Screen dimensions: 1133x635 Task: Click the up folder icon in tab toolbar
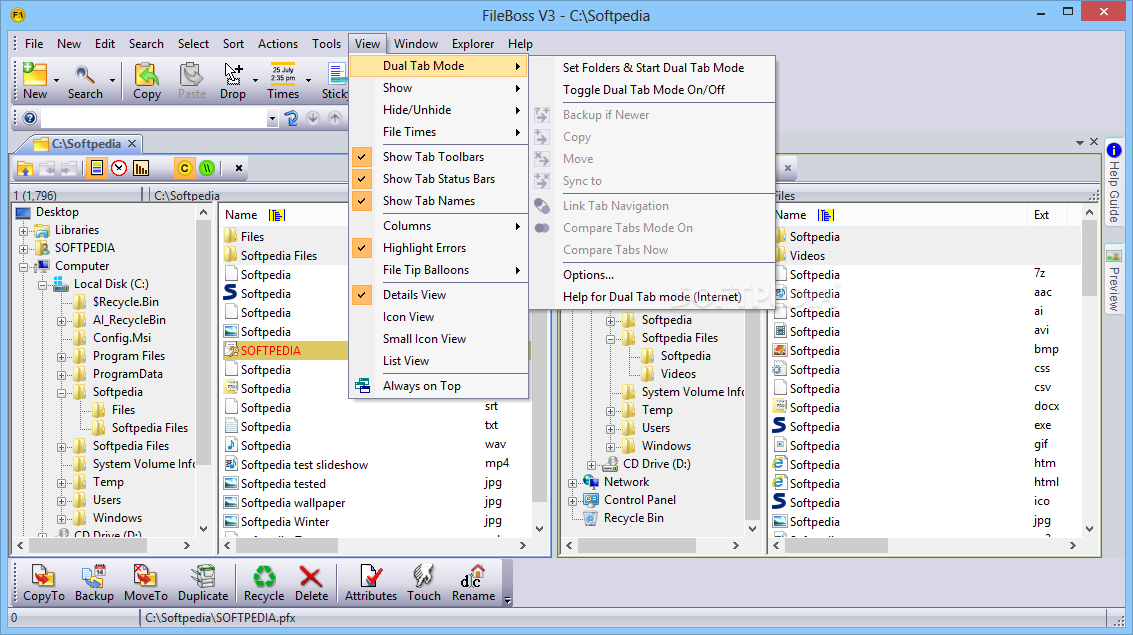point(25,168)
